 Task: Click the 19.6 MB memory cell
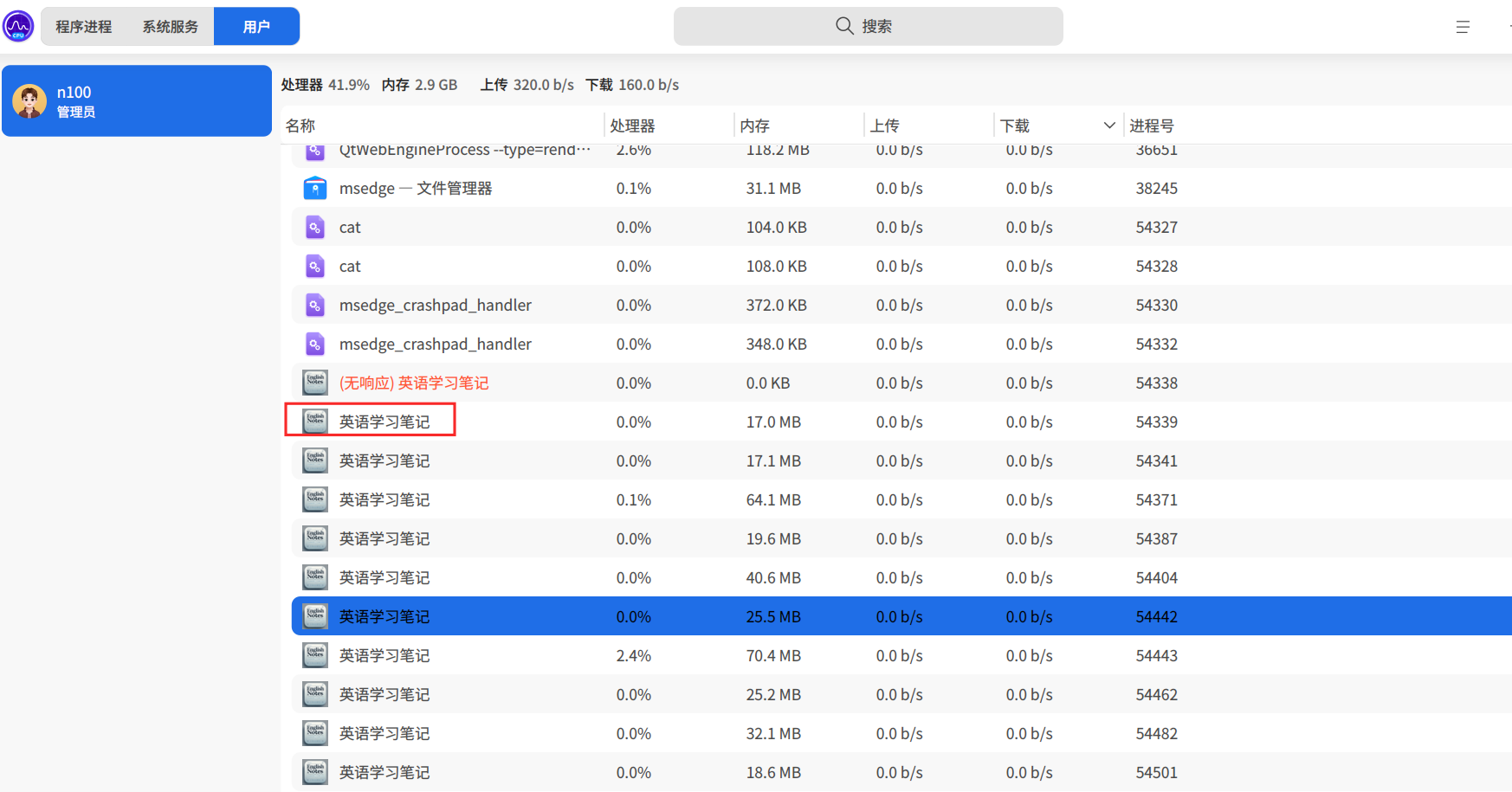pyautogui.click(x=773, y=538)
